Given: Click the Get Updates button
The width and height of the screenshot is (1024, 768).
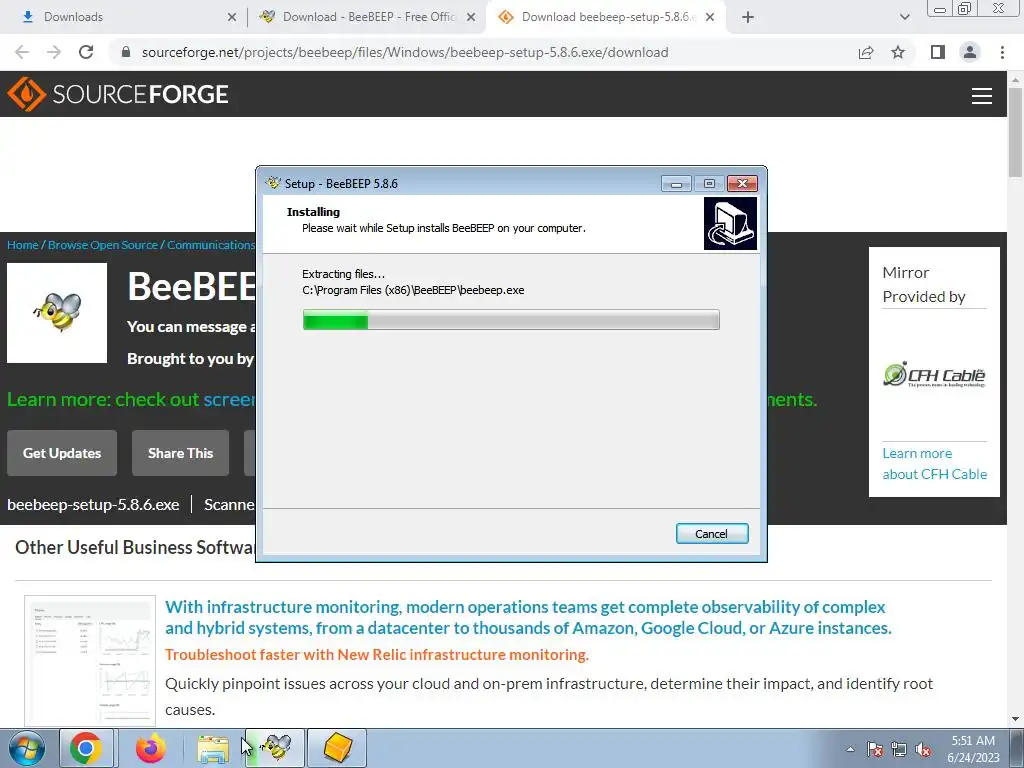Looking at the screenshot, I should [62, 453].
